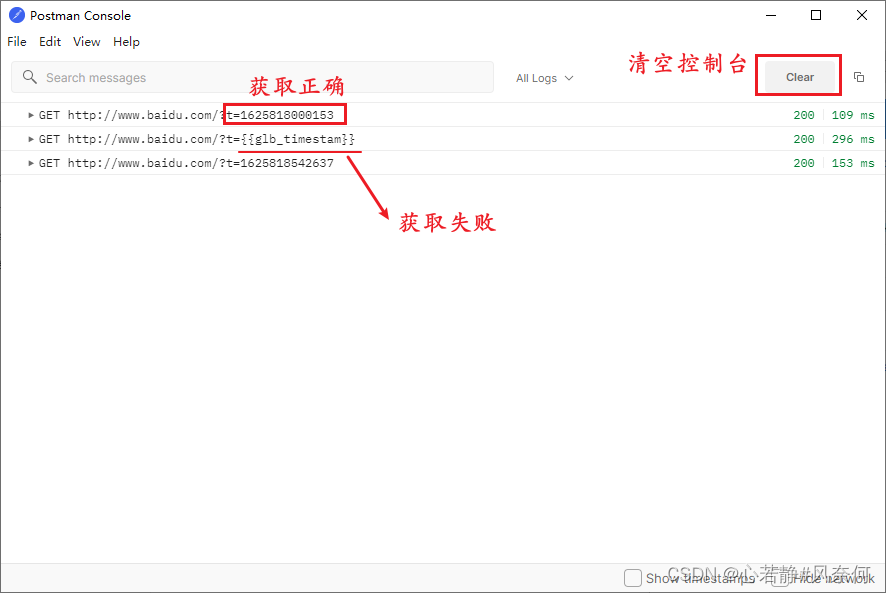Select the log row containing {{glb_timestam}}
Image resolution: width=886 pixels, height=593 pixels.
[x=443, y=139]
